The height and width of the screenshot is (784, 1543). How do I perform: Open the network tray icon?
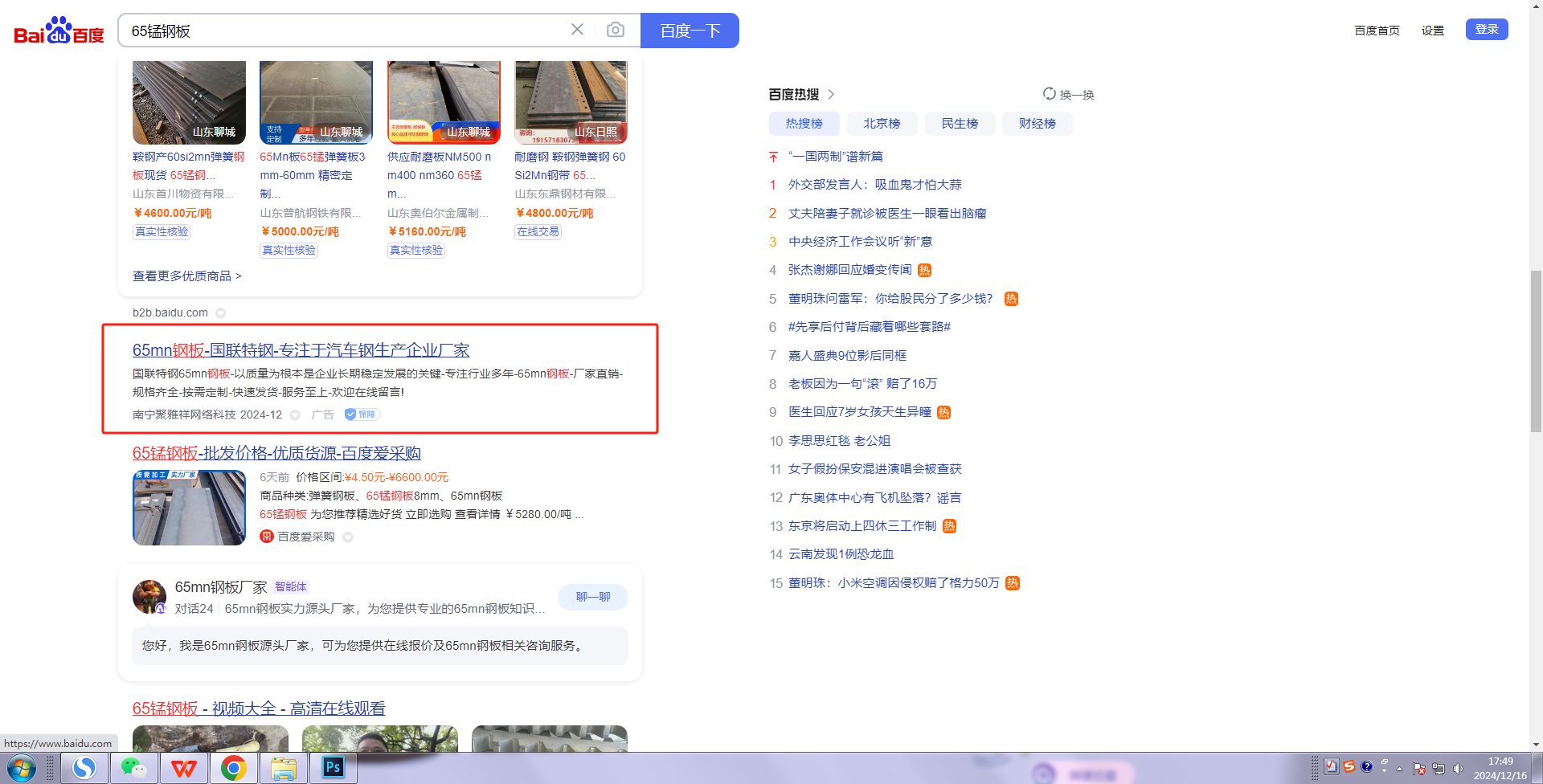(x=1439, y=770)
